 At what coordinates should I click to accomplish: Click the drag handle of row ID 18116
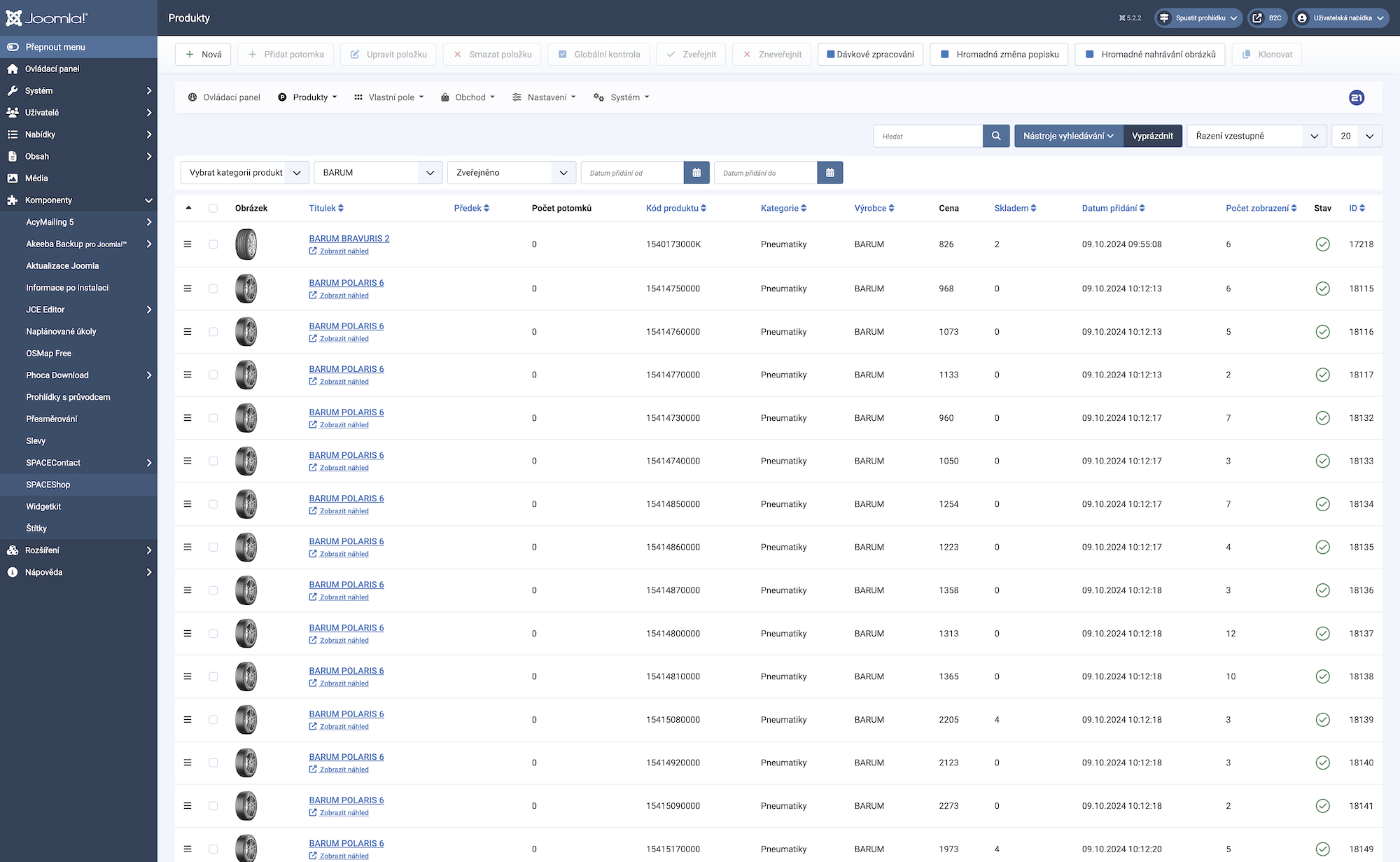coord(188,332)
